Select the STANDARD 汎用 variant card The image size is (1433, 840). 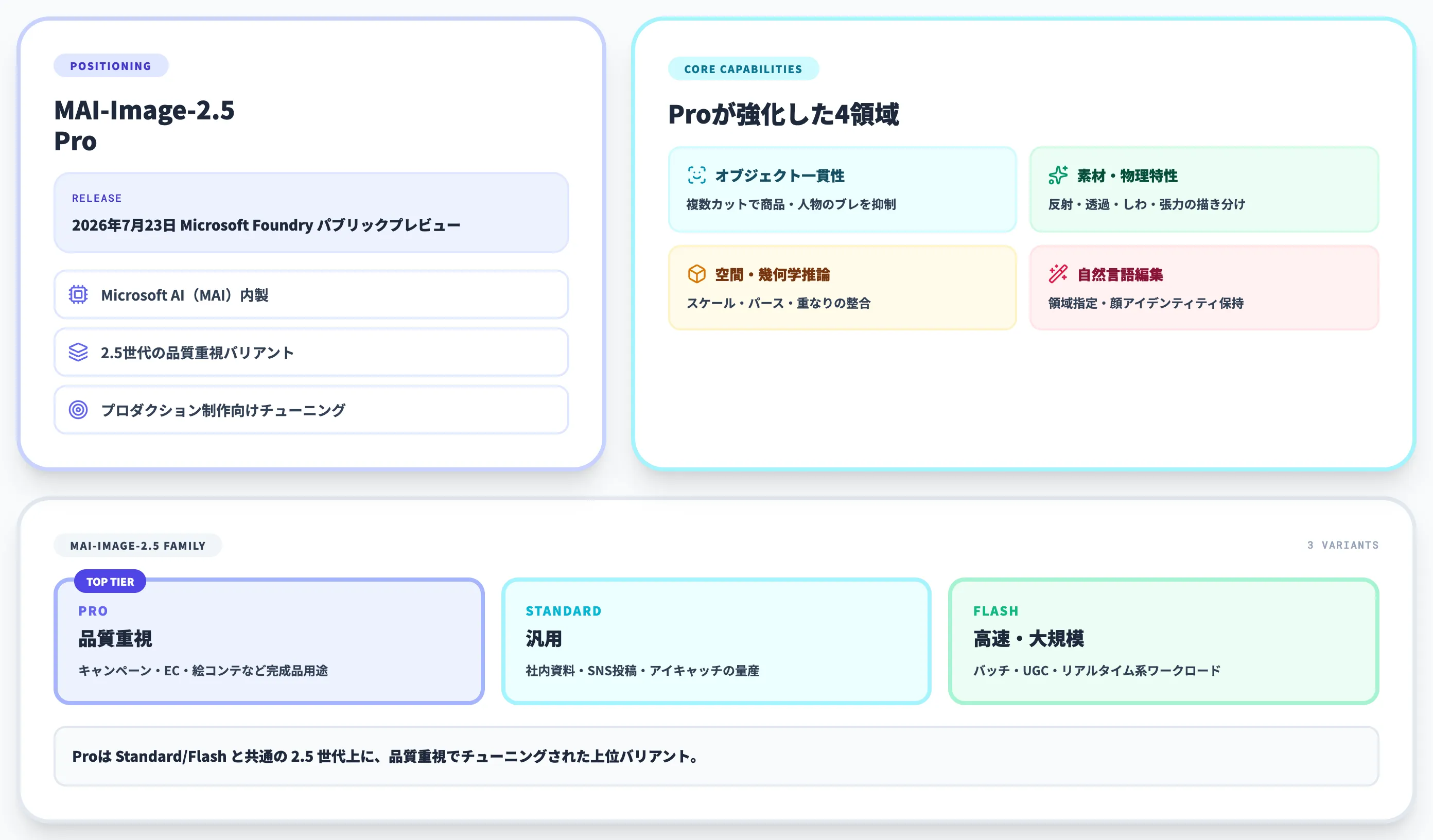point(716,641)
